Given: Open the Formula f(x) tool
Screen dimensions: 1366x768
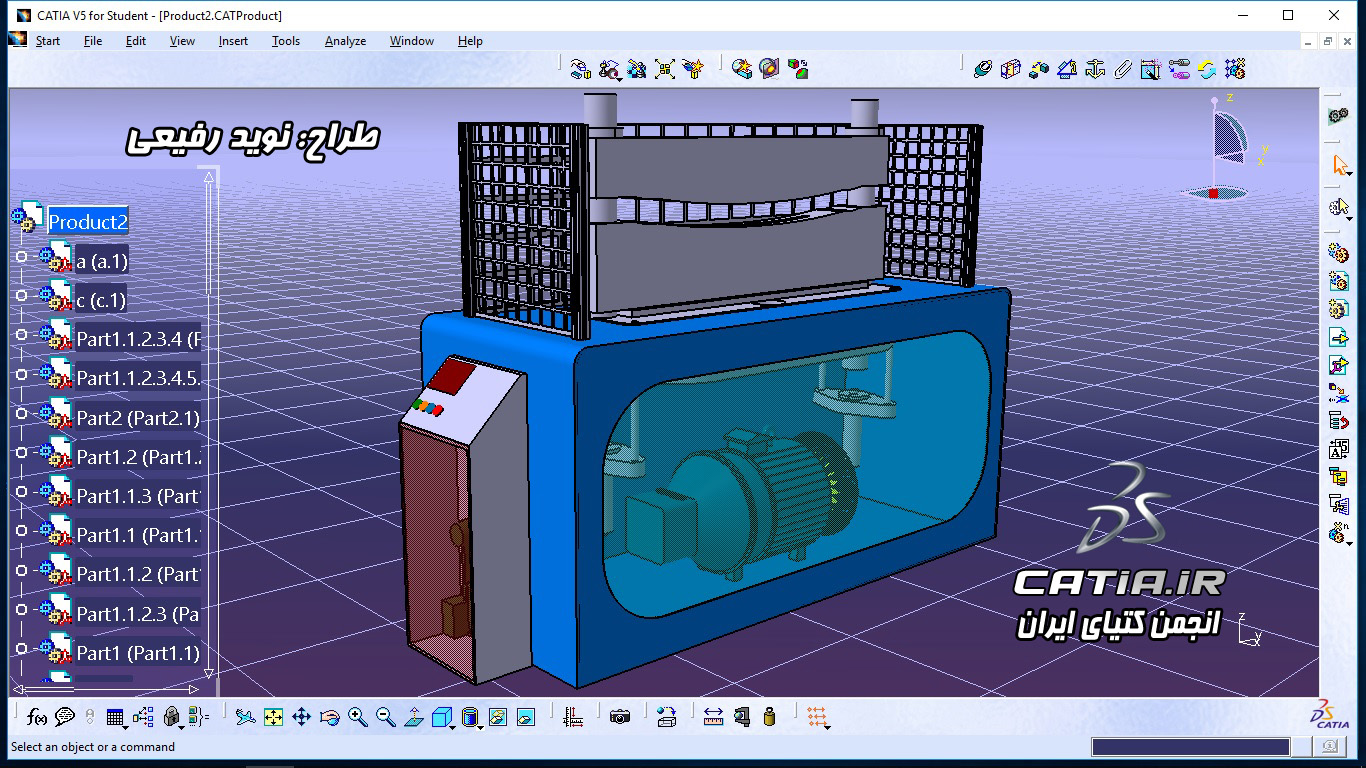Looking at the screenshot, I should coord(37,717).
